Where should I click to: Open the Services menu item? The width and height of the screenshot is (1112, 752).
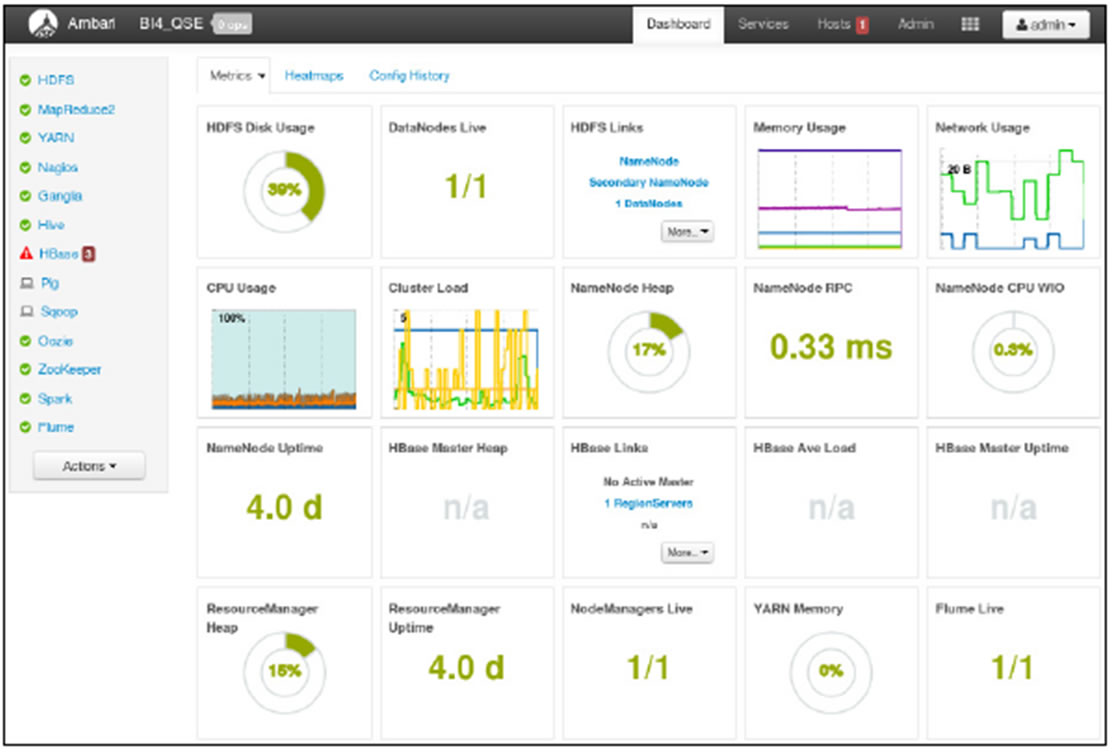[762, 24]
